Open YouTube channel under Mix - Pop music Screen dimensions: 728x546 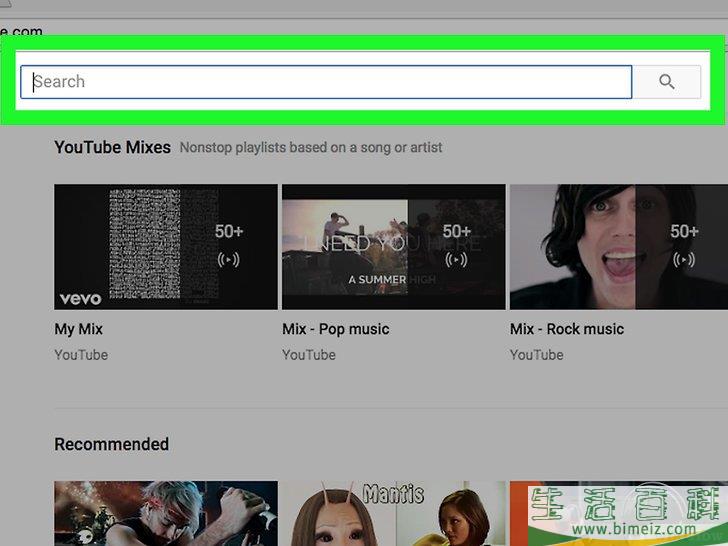(309, 355)
